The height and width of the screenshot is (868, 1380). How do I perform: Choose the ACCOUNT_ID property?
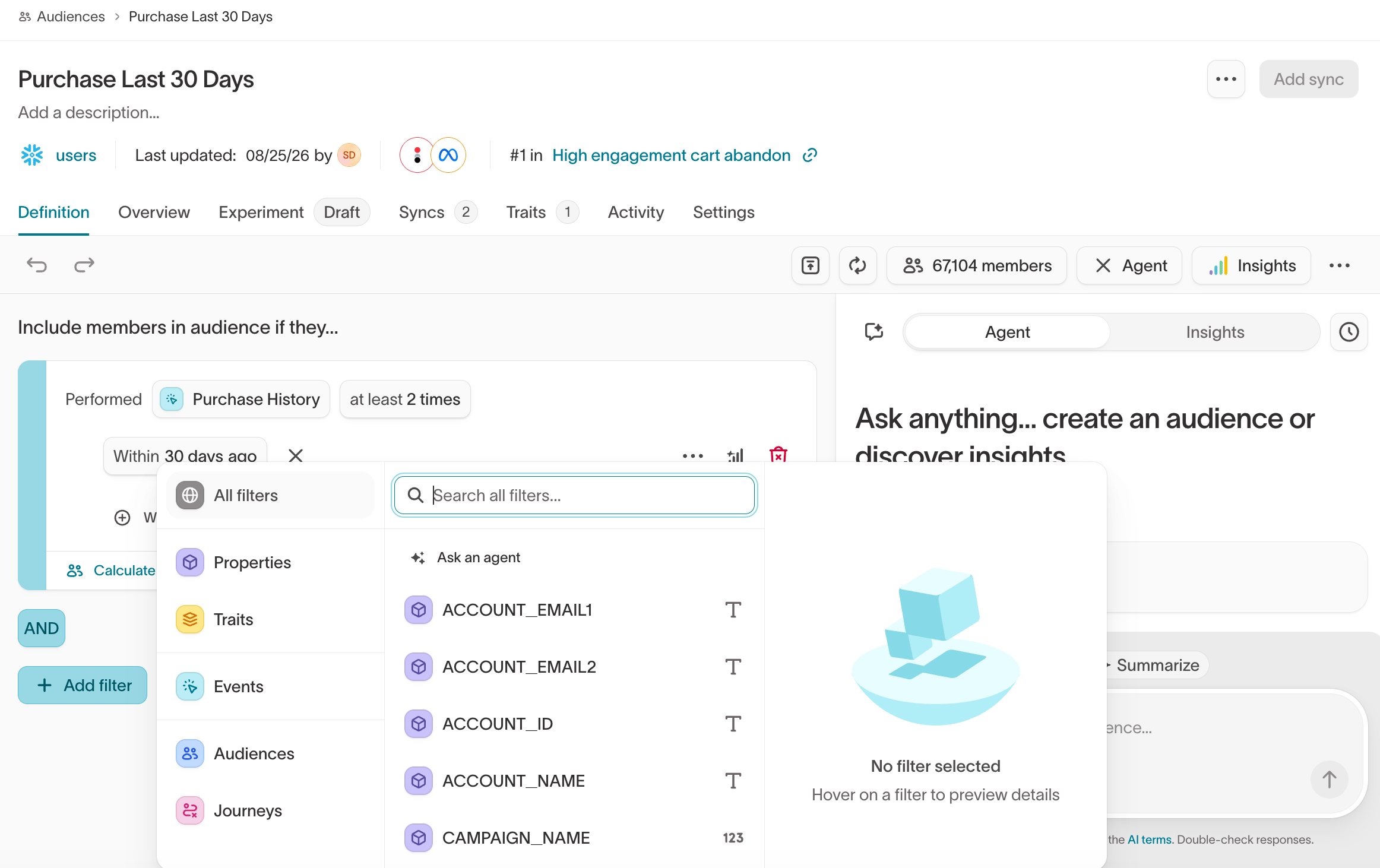[574, 724]
